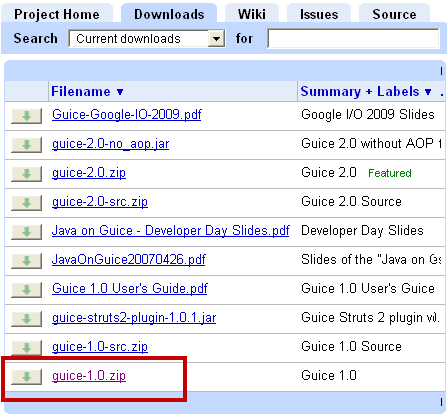Switch to the Wiki tab
447x414 pixels.
(x=252, y=14)
